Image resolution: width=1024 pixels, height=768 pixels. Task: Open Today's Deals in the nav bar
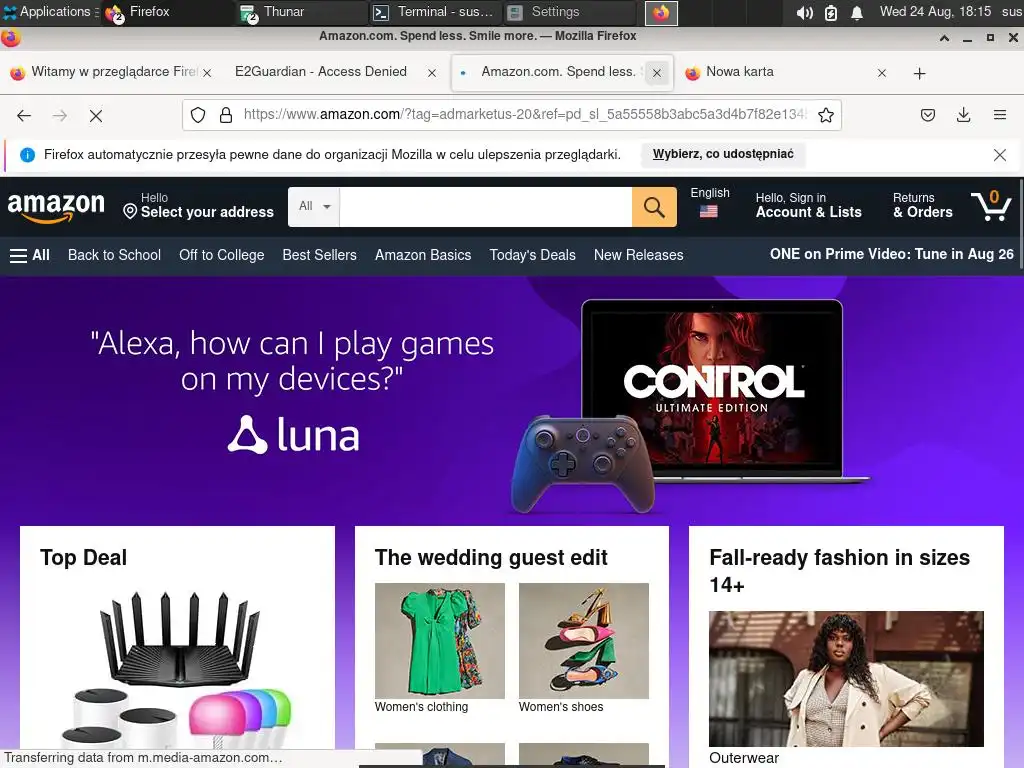(532, 255)
